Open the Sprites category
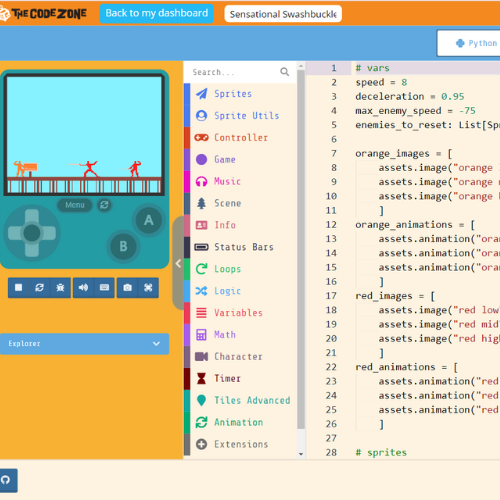 (x=240, y=94)
